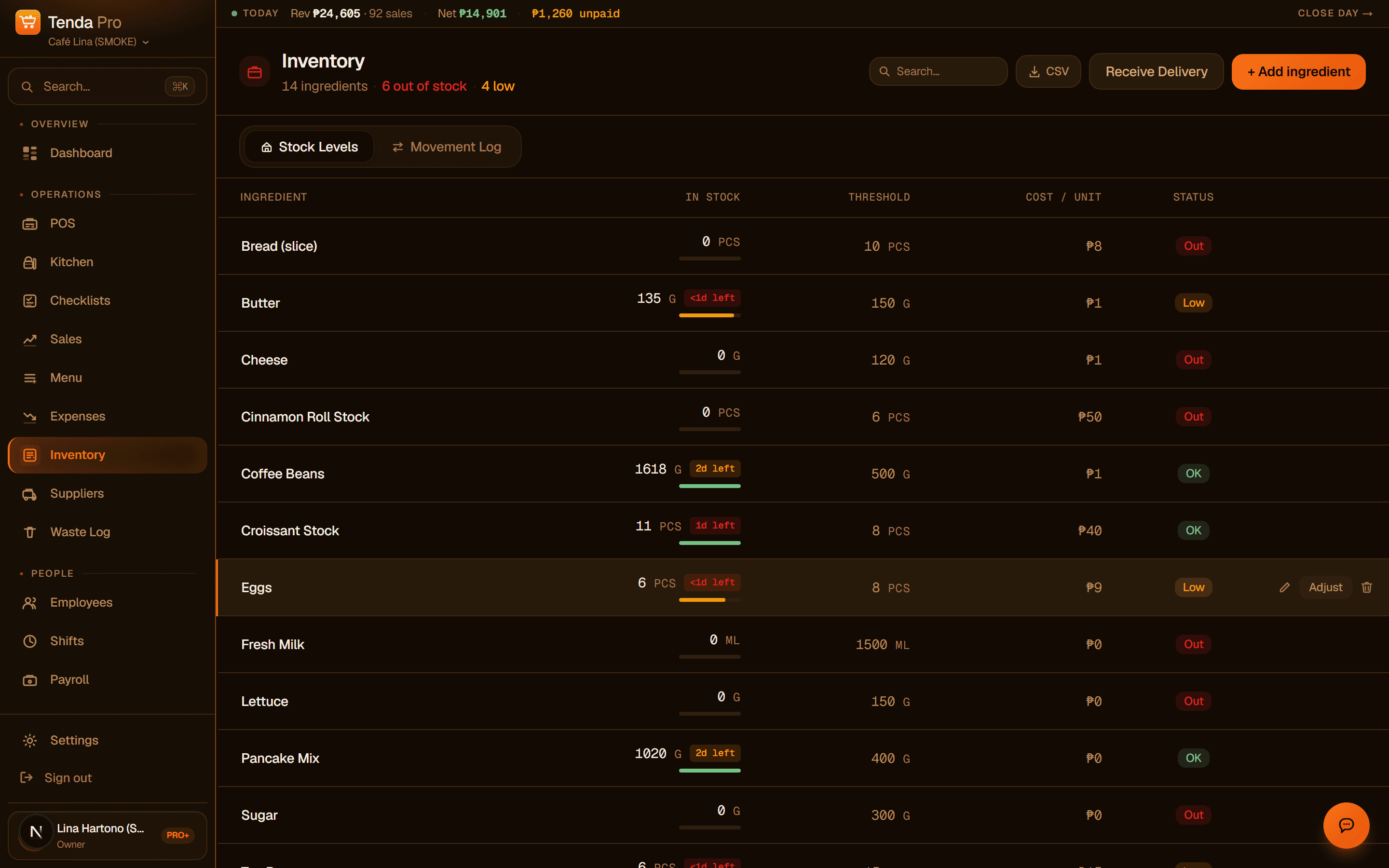
Task: Click the Coffee Beans stock level bar
Action: 709,486
